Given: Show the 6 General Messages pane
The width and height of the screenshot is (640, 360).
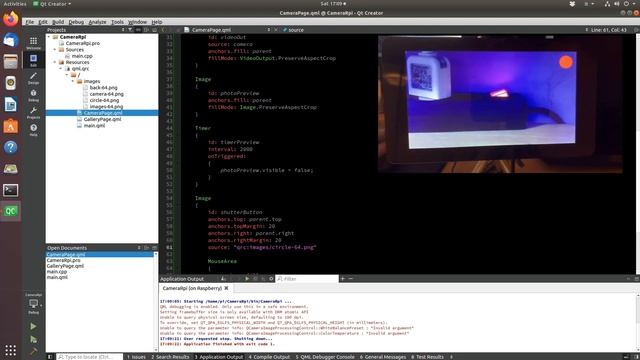Looking at the screenshot, I should pyautogui.click(x=383, y=357).
